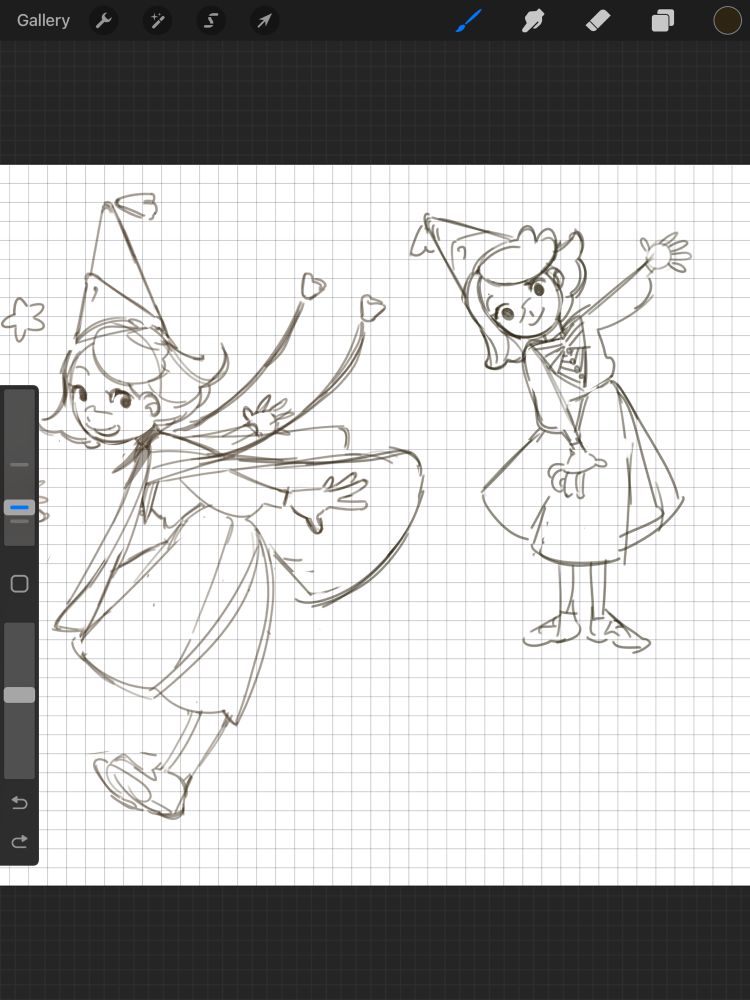The height and width of the screenshot is (1000, 750).
Task: Open the Selection tool
Action: 210,21
